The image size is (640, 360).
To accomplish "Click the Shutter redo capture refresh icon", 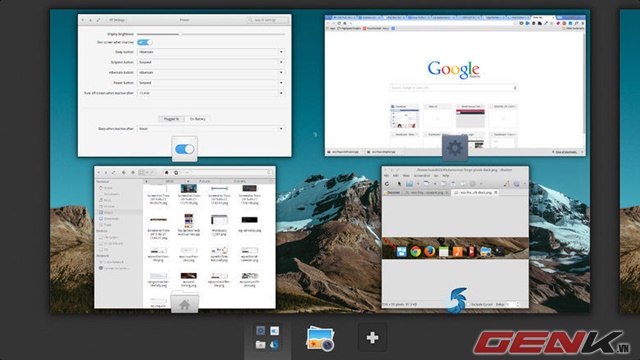I will pos(387,184).
